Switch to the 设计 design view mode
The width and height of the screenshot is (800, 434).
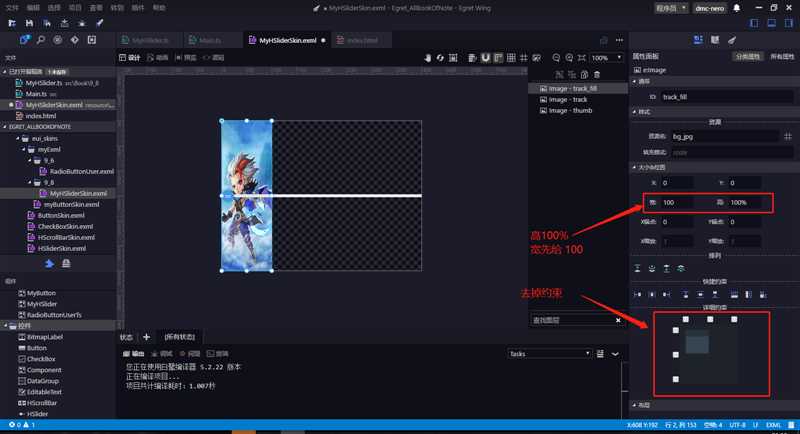coord(130,58)
